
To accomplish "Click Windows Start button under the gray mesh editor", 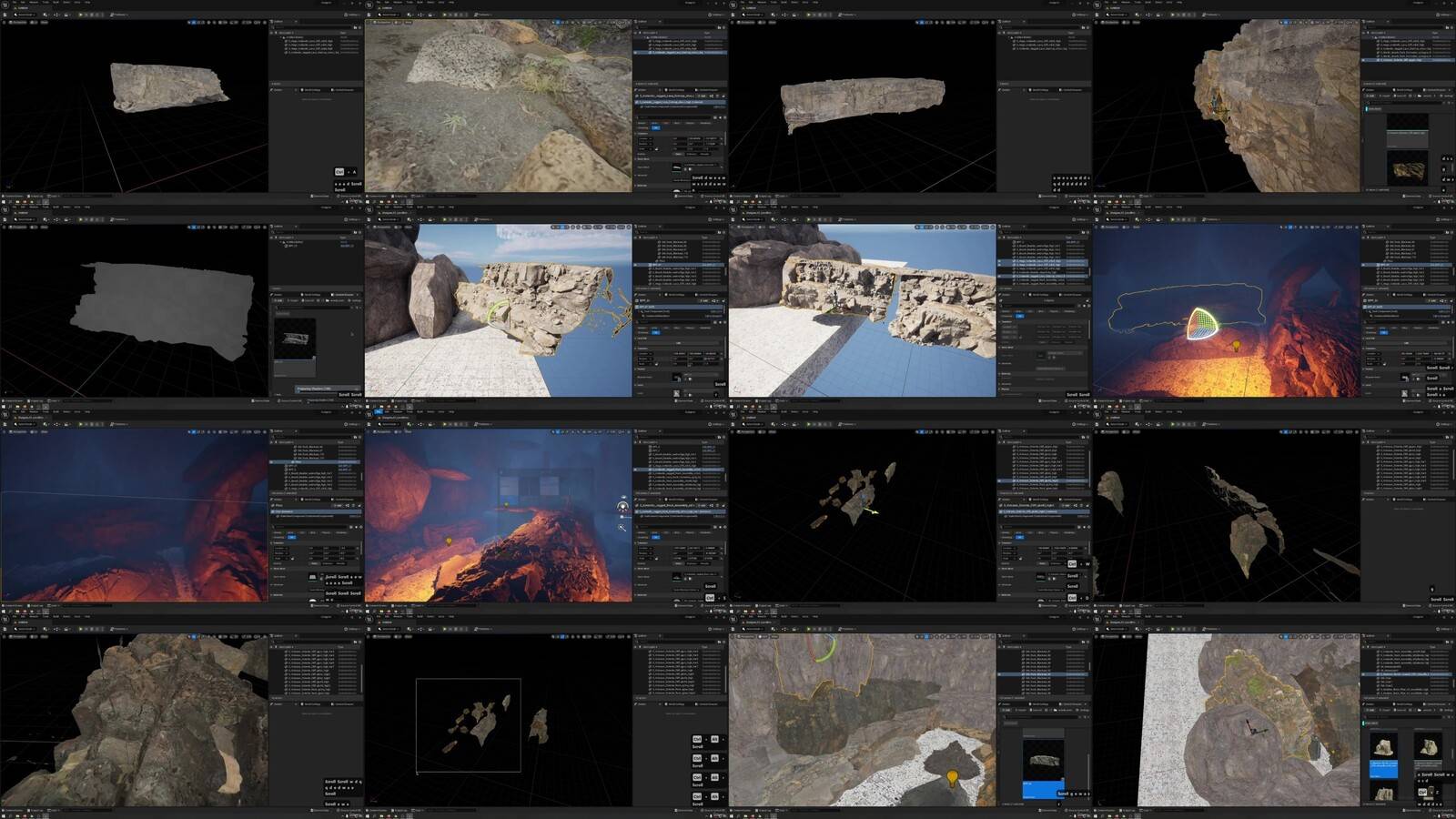I will coord(4,407).
